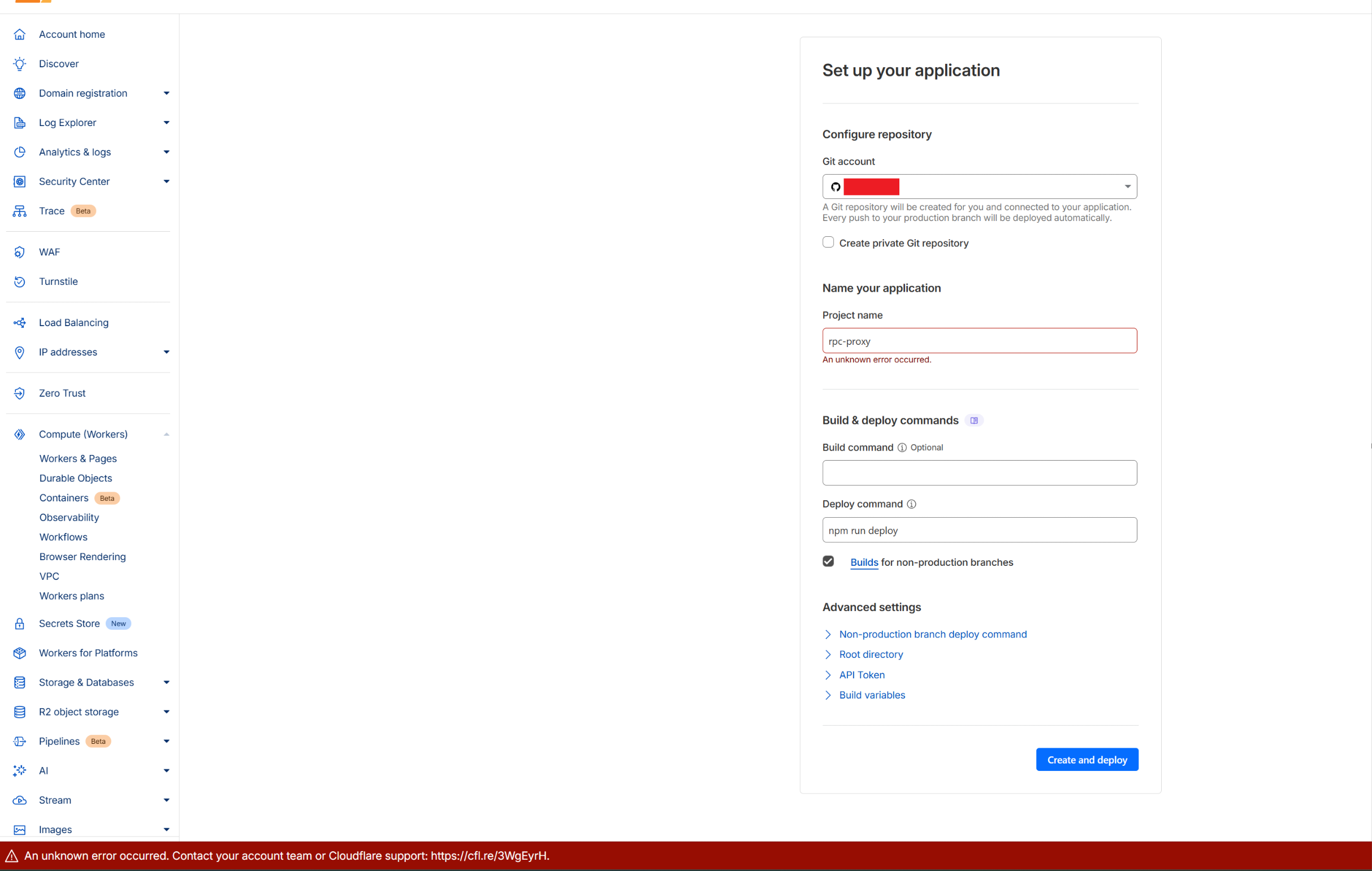
Task: Enable Create private Git repository checkbox
Action: (x=828, y=242)
